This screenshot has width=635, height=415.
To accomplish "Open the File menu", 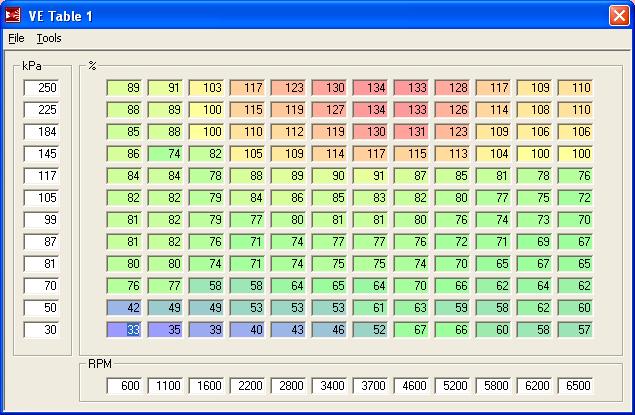I will tap(16, 38).
